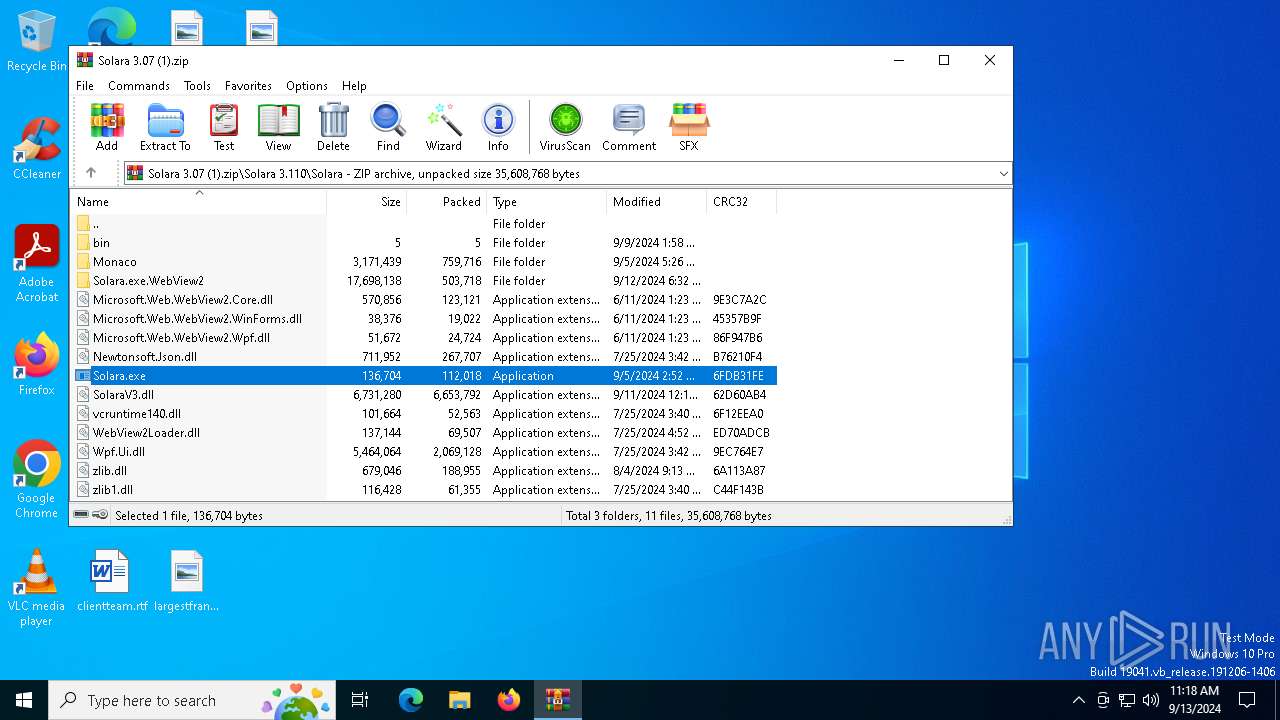Viewport: 1280px width, 720px height.
Task: Click the Test archive icon
Action: tap(224, 127)
